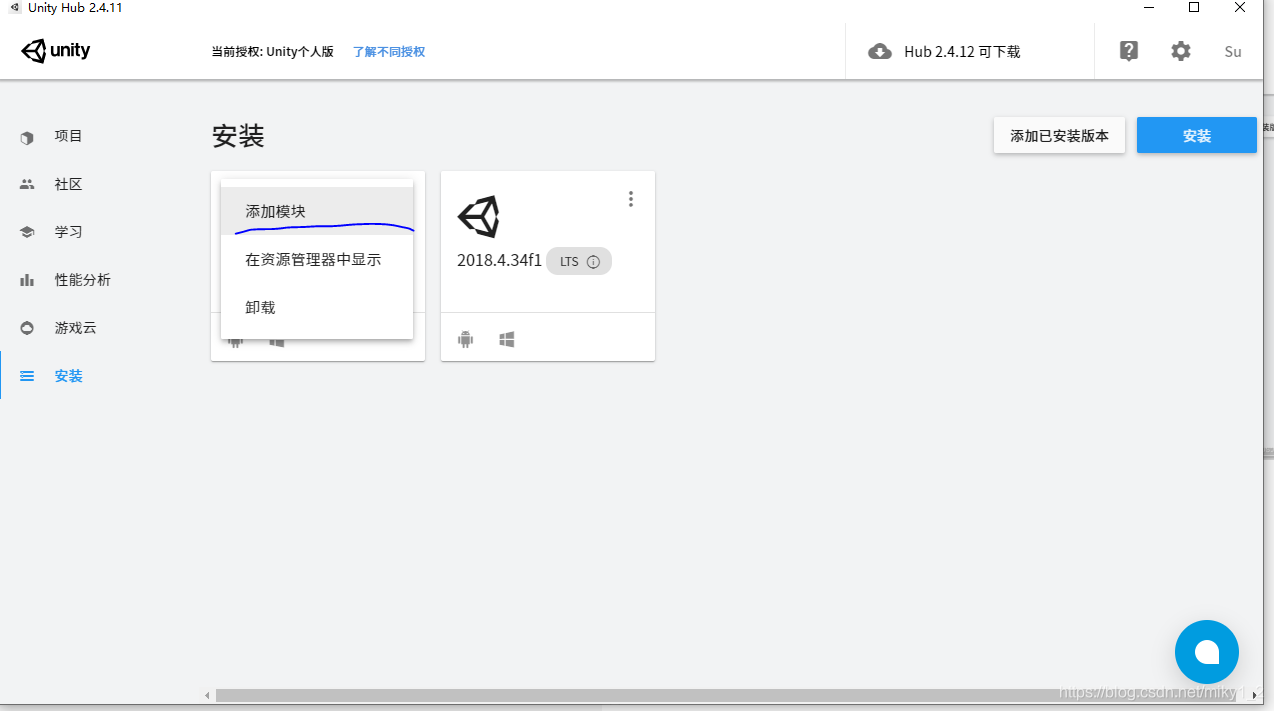Viewport: 1274px width, 711px height.
Task: Choose 在资源管理器中显示 menu entry
Action: coord(317,259)
